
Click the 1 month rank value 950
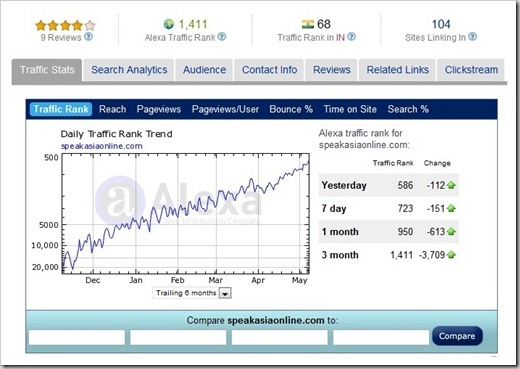tap(405, 232)
